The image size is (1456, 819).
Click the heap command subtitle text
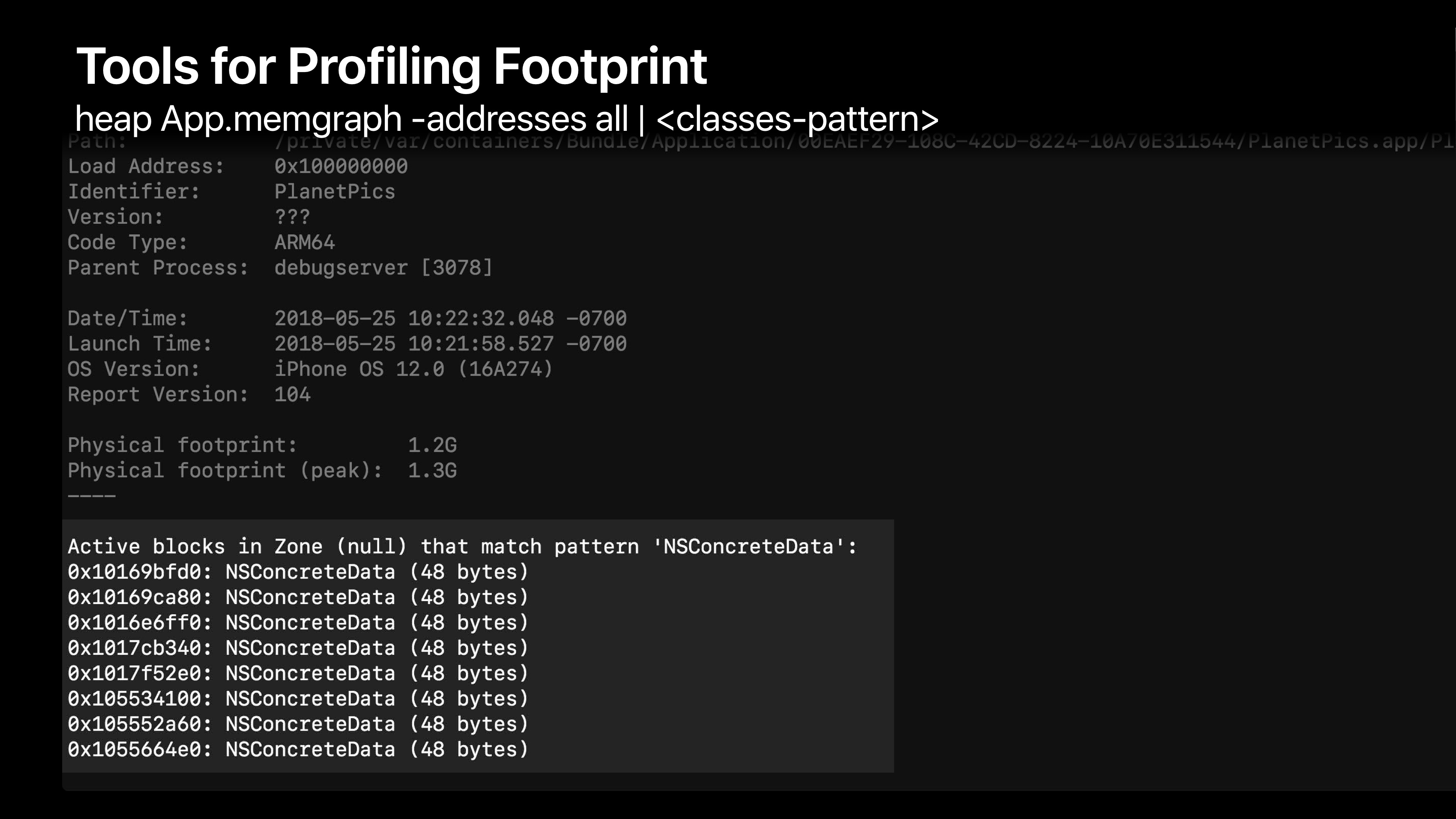tap(507, 119)
